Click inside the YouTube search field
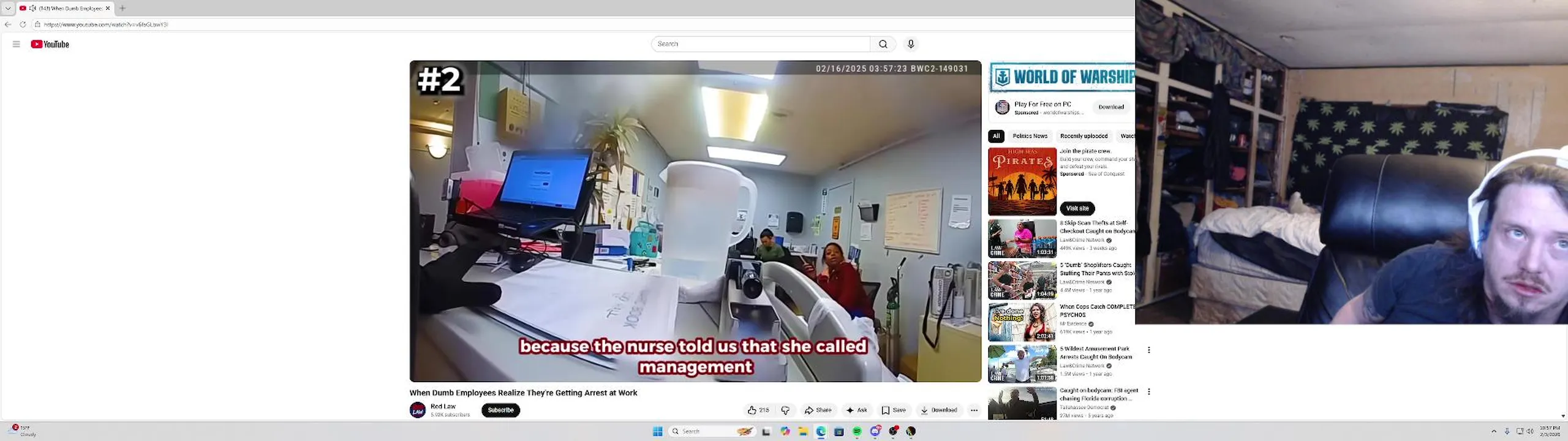 click(761, 44)
